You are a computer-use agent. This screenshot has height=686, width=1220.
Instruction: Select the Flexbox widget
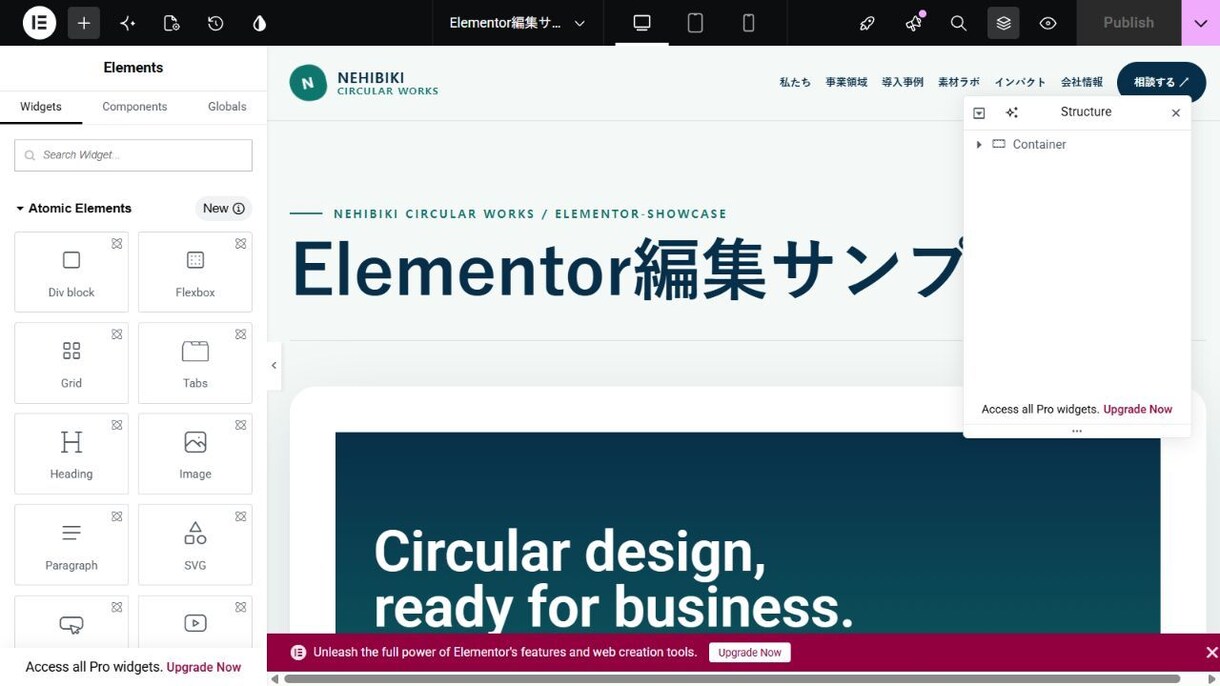click(195, 272)
